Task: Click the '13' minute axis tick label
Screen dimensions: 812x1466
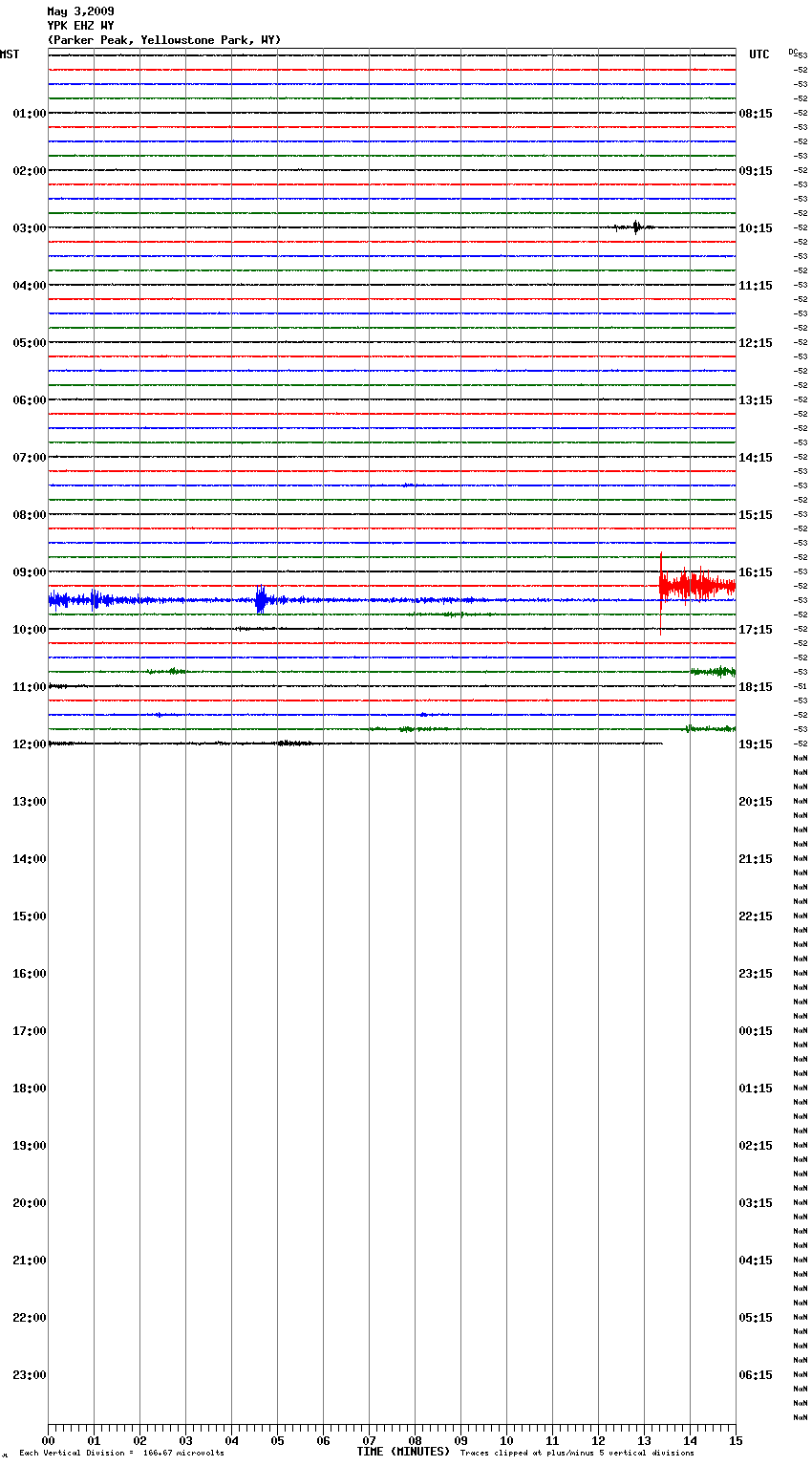Action: coord(644,1440)
